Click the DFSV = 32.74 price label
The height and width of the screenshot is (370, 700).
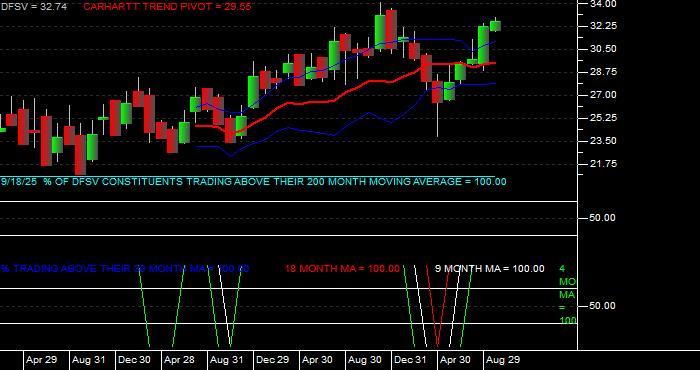[x=33, y=7]
